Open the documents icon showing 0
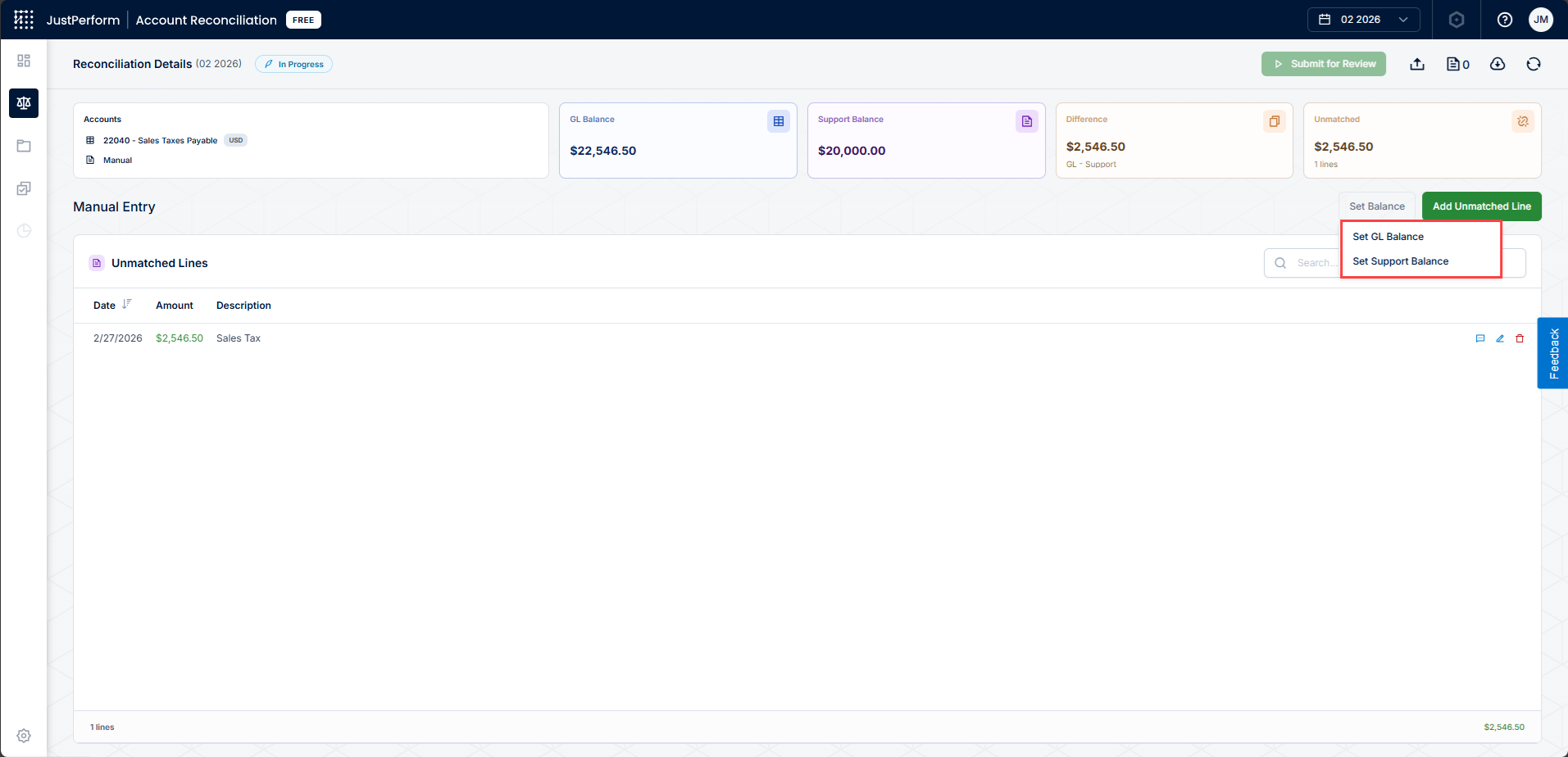 1457,64
